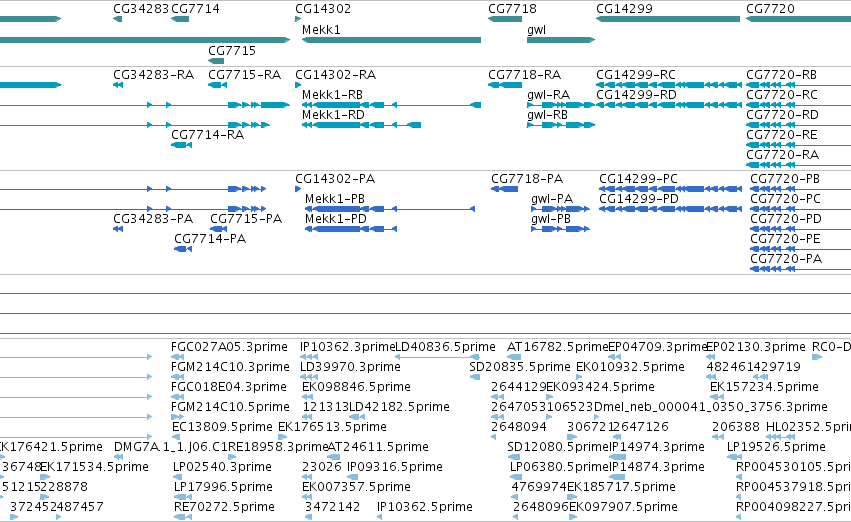Viewport: 851px width, 522px height.
Task: Click the FGM214C10.3prime EST label
Action: coord(230,367)
